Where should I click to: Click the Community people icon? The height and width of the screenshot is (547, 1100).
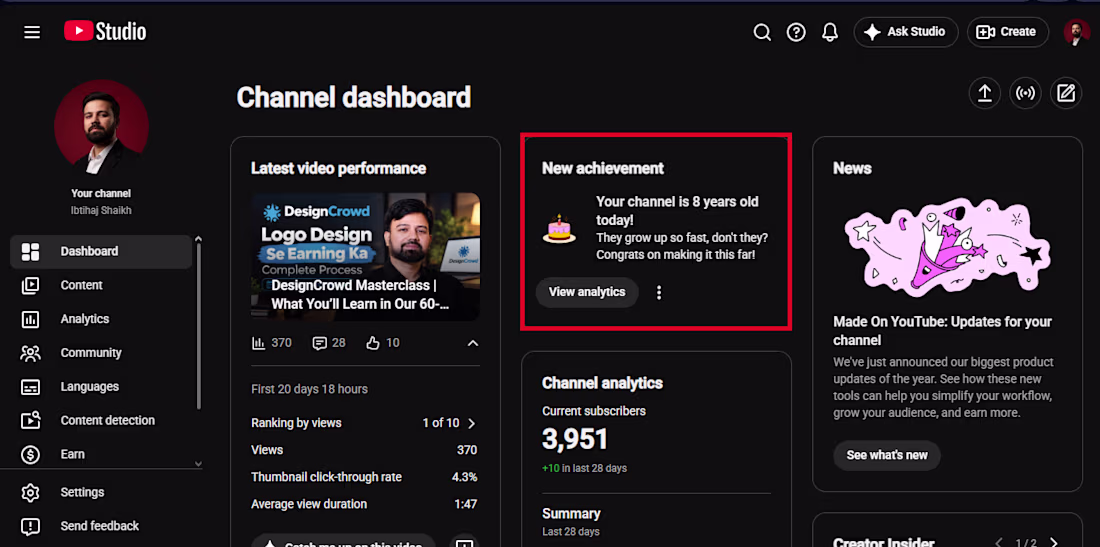(30, 353)
